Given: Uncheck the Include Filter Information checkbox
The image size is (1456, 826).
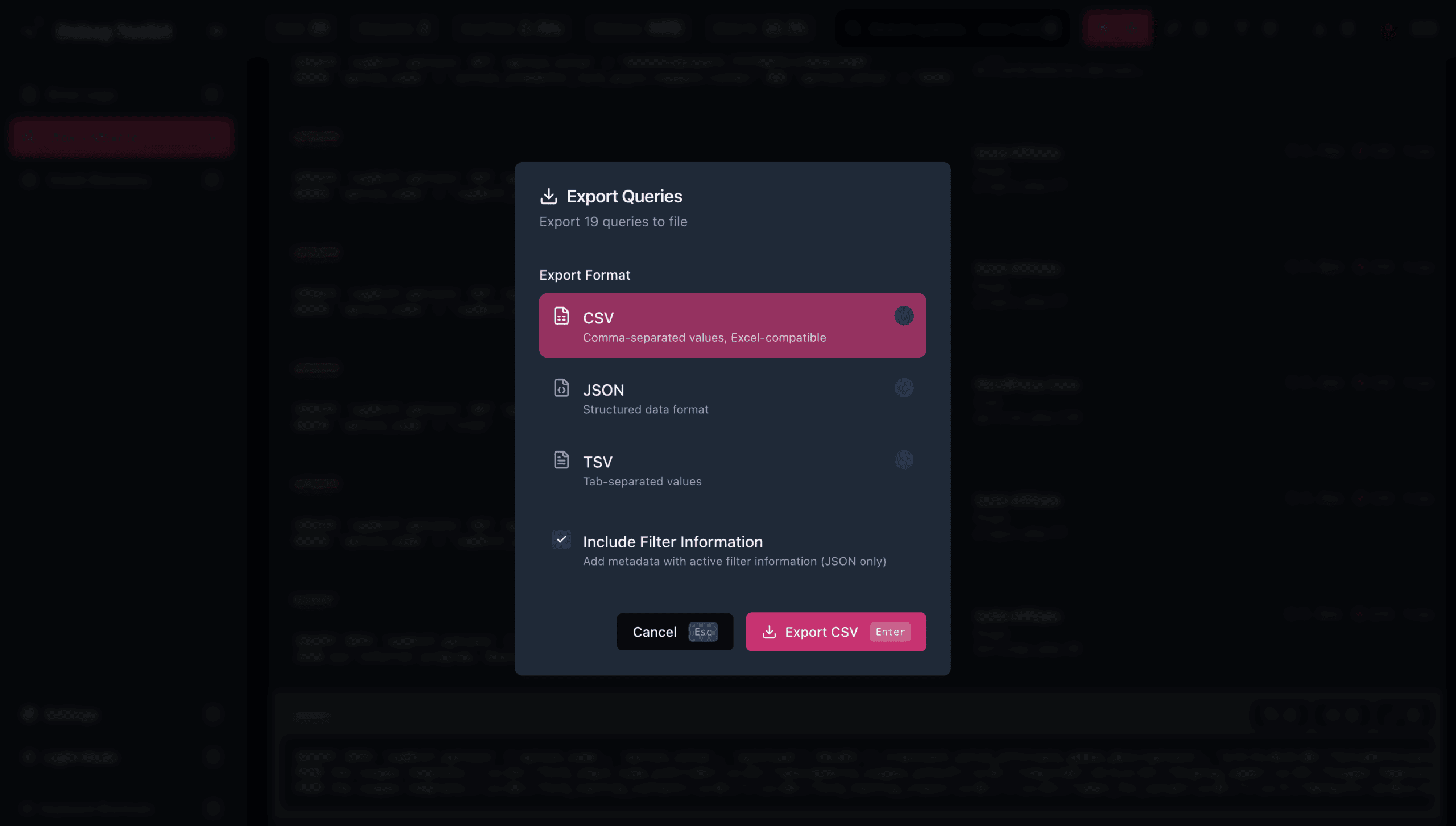Looking at the screenshot, I should [561, 539].
